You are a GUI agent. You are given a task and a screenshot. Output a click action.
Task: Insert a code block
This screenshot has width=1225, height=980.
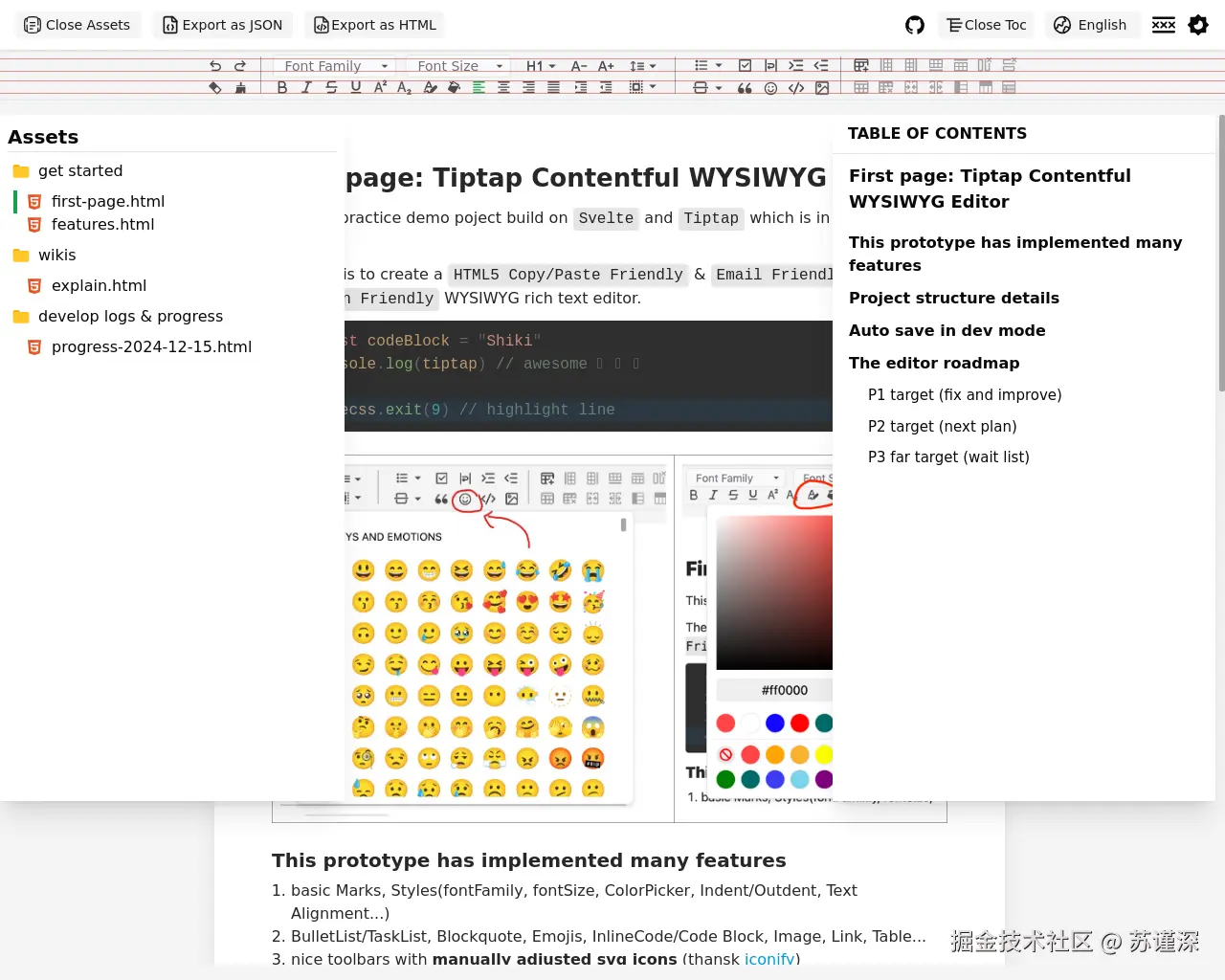point(795,87)
